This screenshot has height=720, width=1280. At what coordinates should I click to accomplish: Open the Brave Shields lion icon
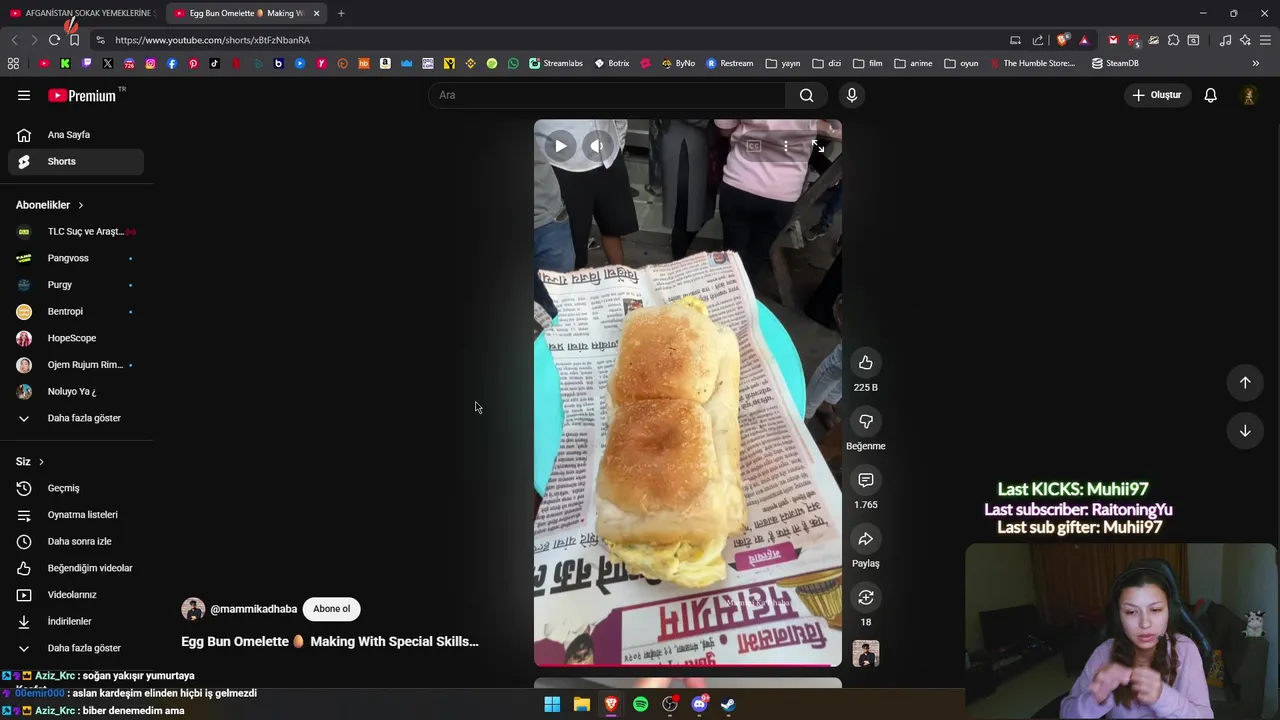pyautogui.click(x=1062, y=40)
